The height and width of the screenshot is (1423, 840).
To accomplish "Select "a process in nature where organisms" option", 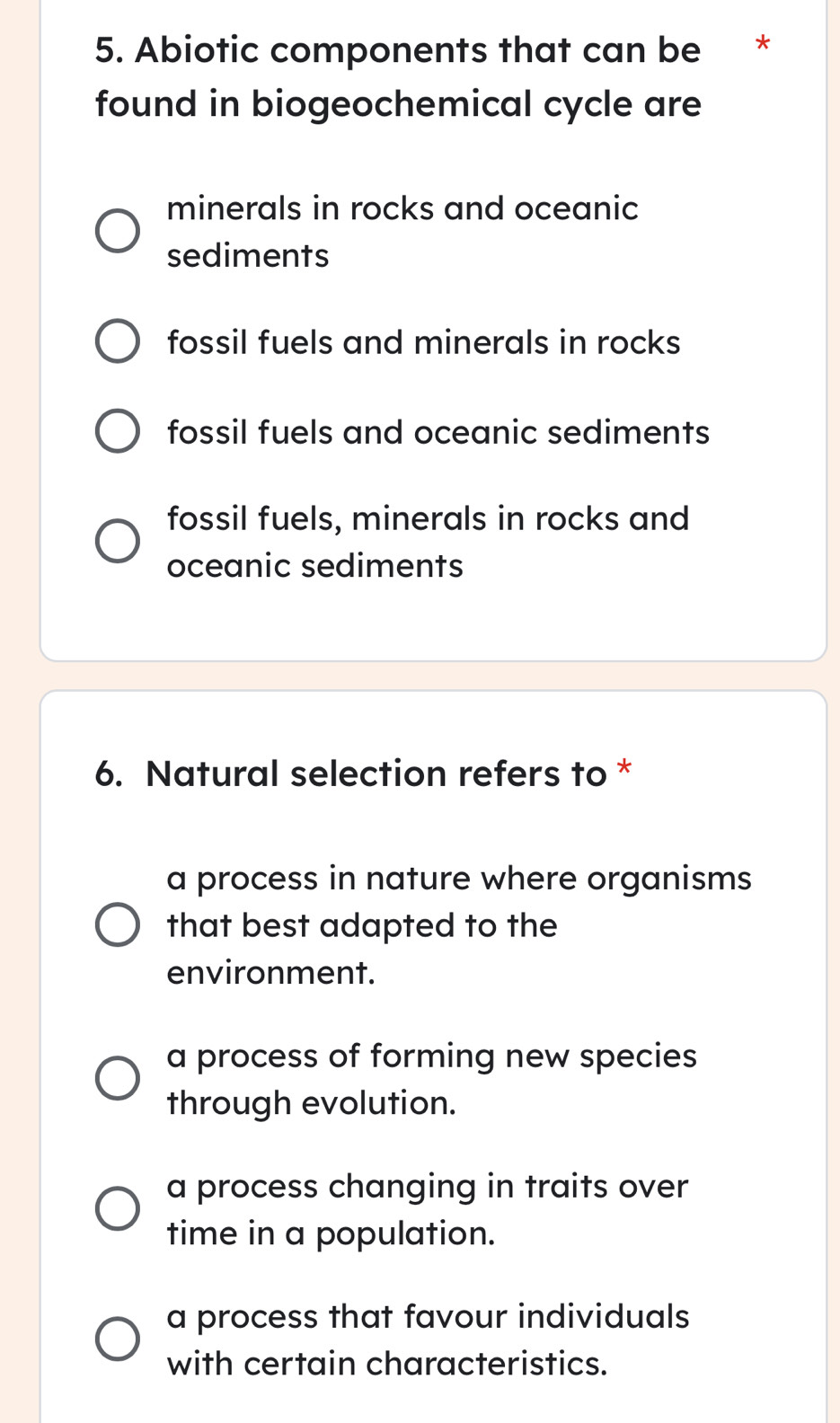I will click(117, 924).
